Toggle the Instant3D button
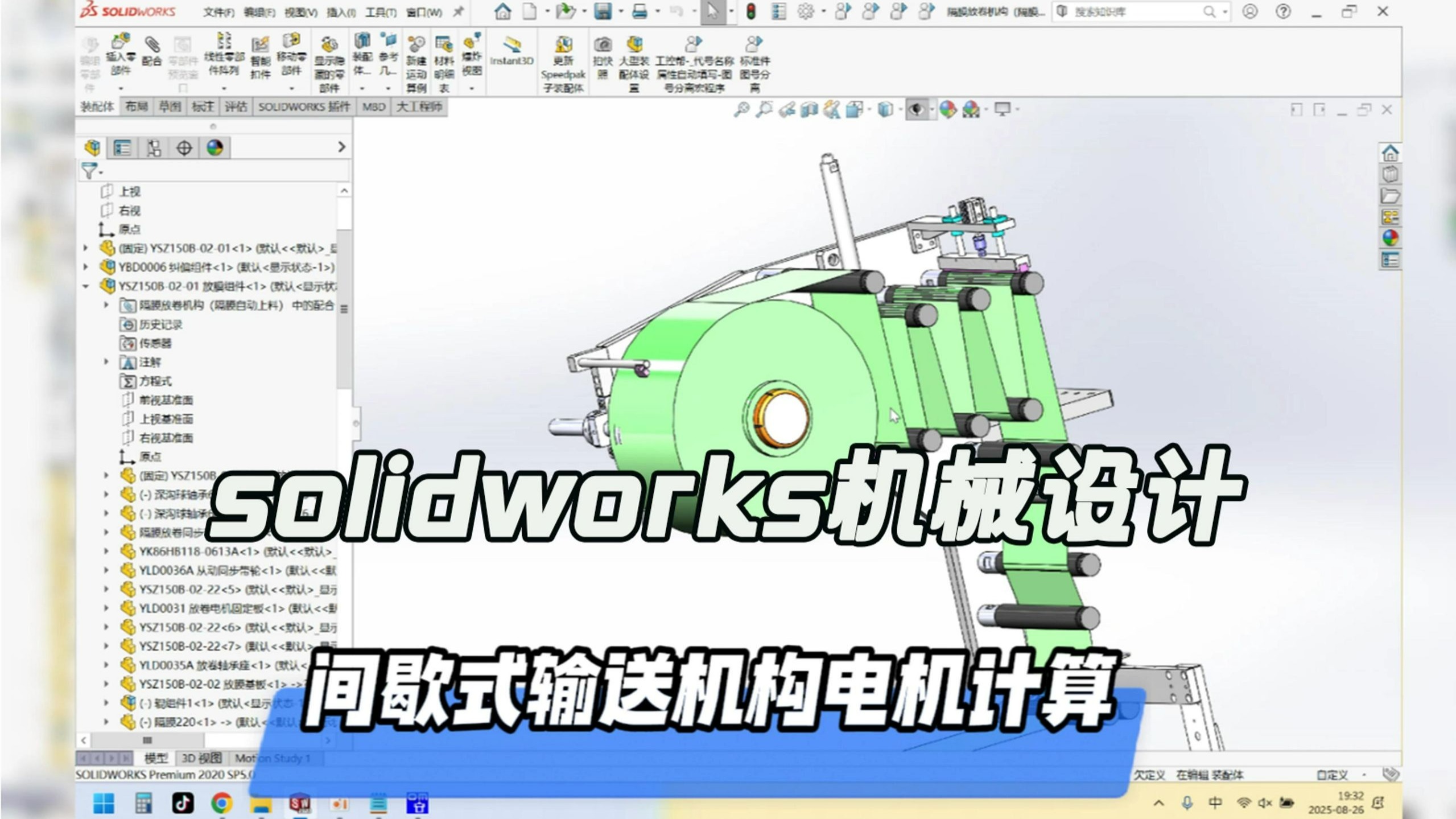Screen dimensions: 1456x819 pos(512,51)
